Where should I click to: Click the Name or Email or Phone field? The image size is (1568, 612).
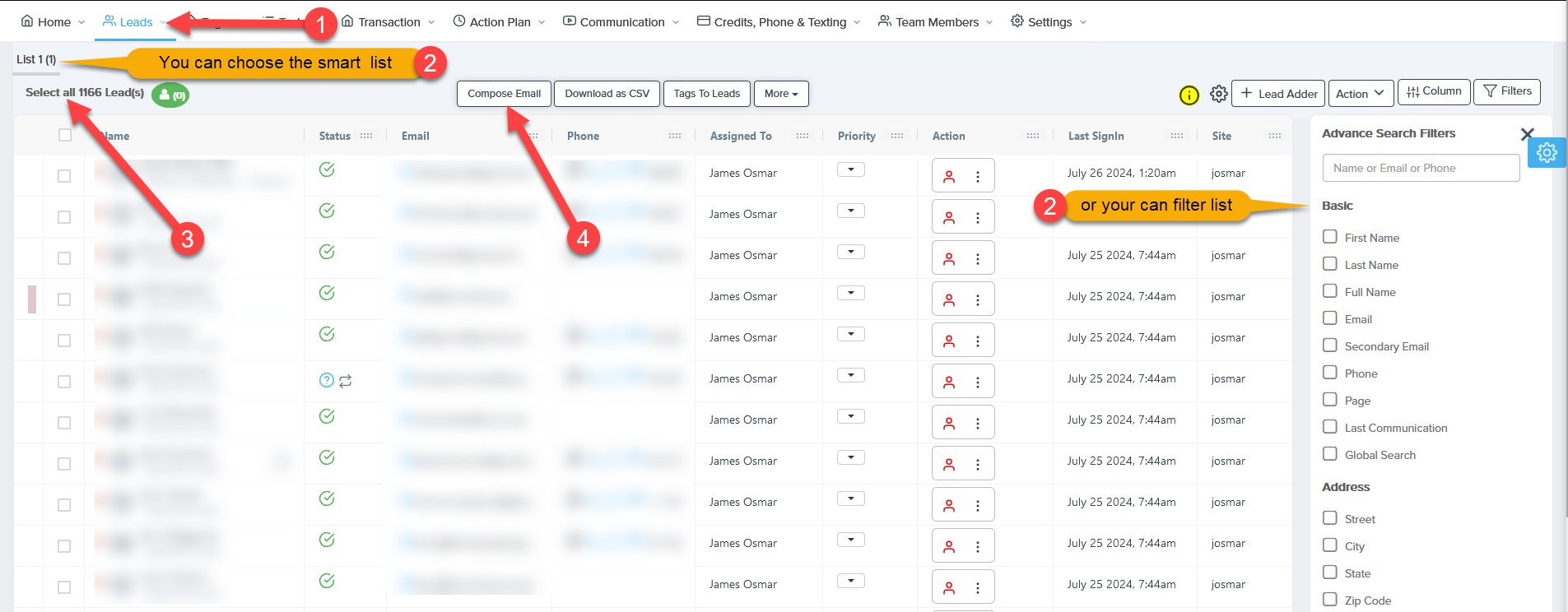tap(1420, 168)
